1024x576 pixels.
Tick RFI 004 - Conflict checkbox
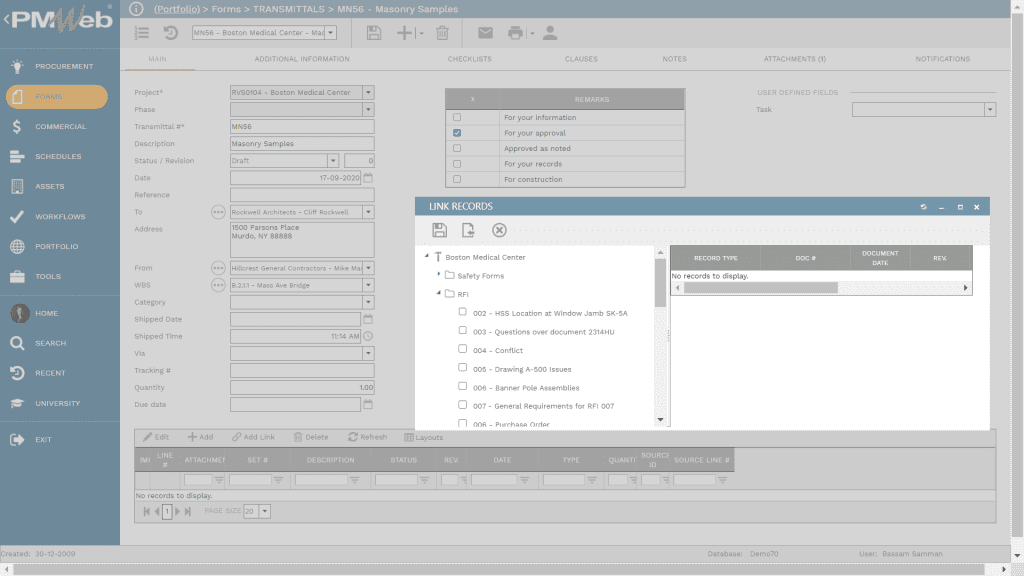coord(462,349)
